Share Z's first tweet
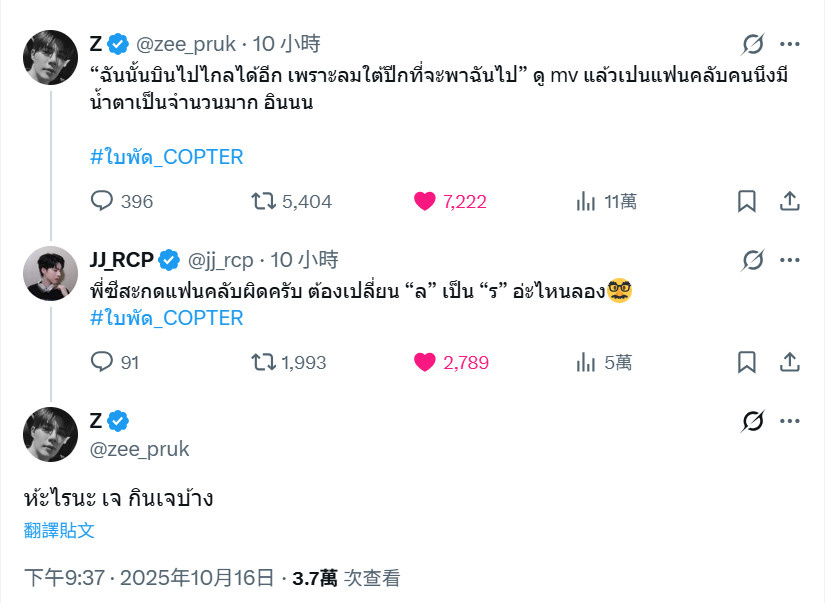825x603 pixels. [x=789, y=201]
